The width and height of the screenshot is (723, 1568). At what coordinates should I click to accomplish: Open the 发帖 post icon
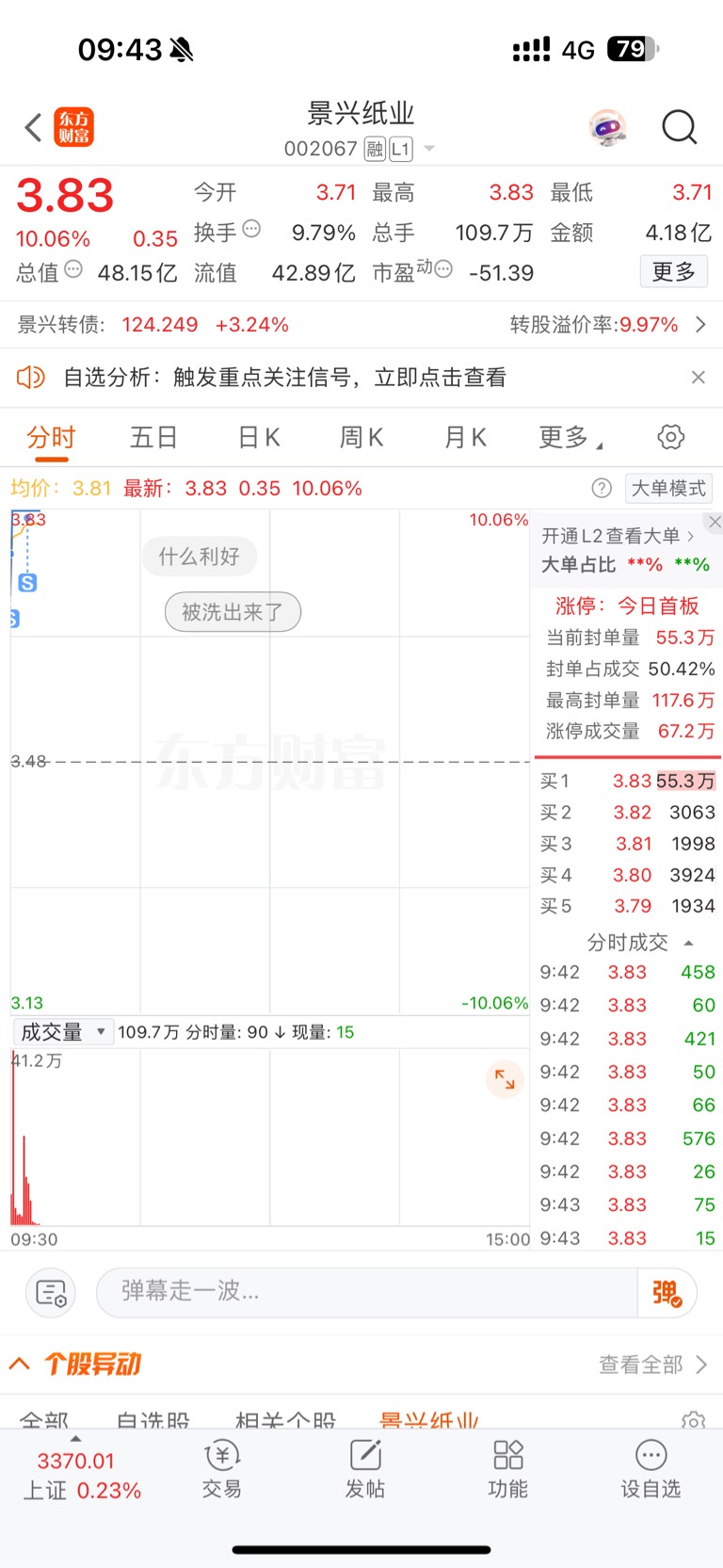[x=365, y=1469]
